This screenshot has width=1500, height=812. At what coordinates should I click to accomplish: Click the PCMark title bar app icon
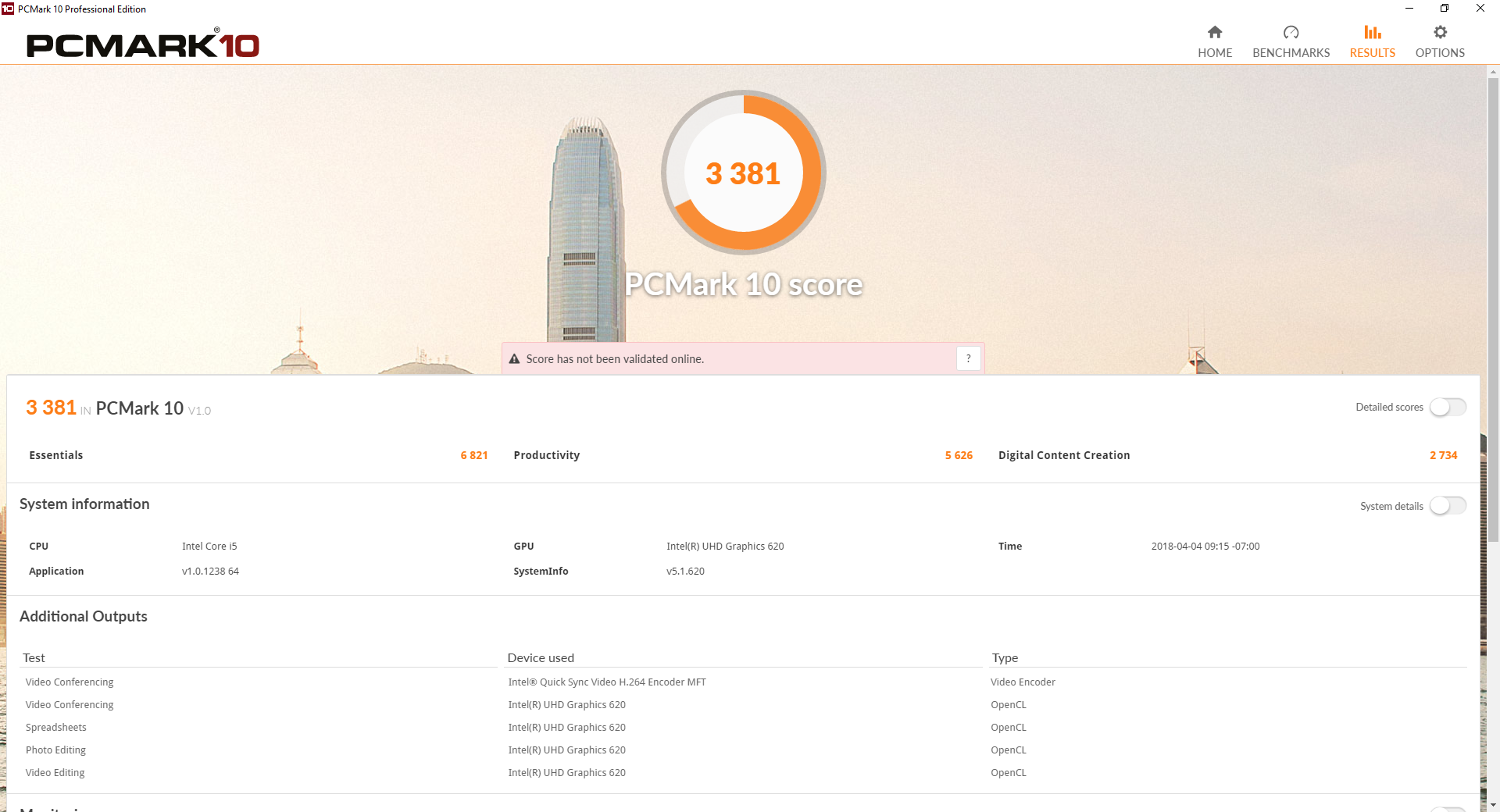(8, 9)
